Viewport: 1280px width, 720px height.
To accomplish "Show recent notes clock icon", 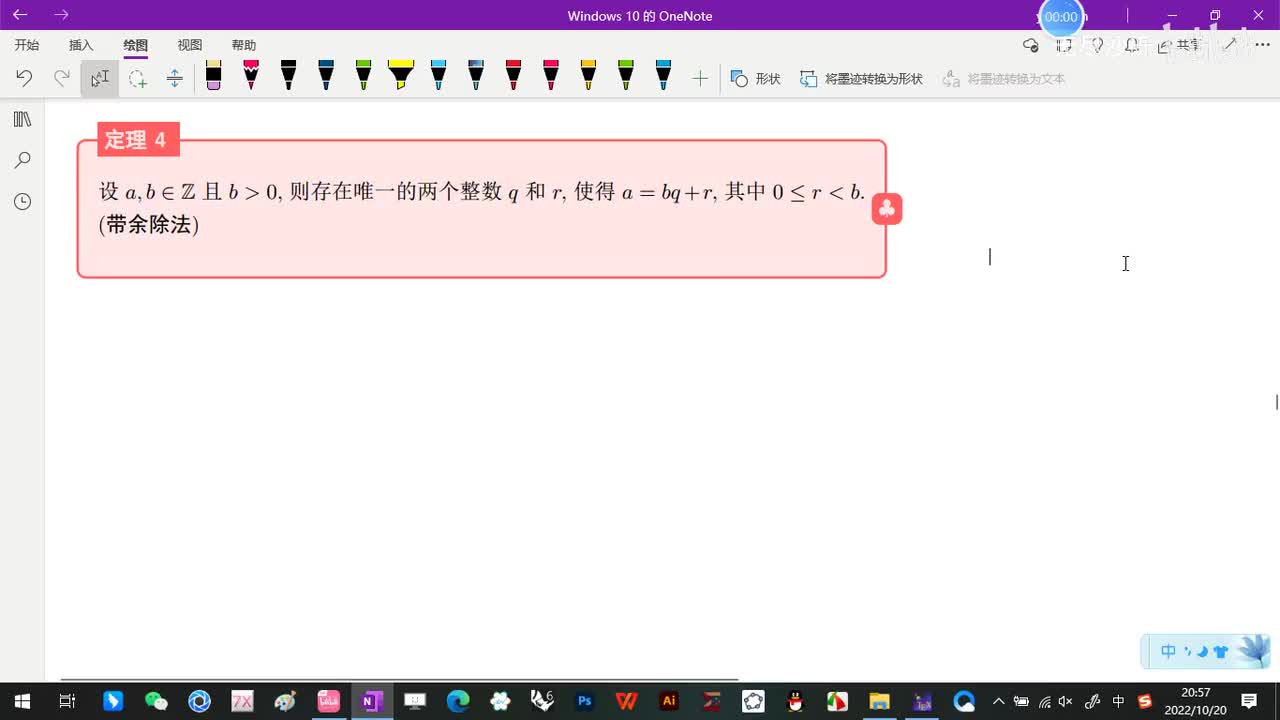I will click(22, 202).
